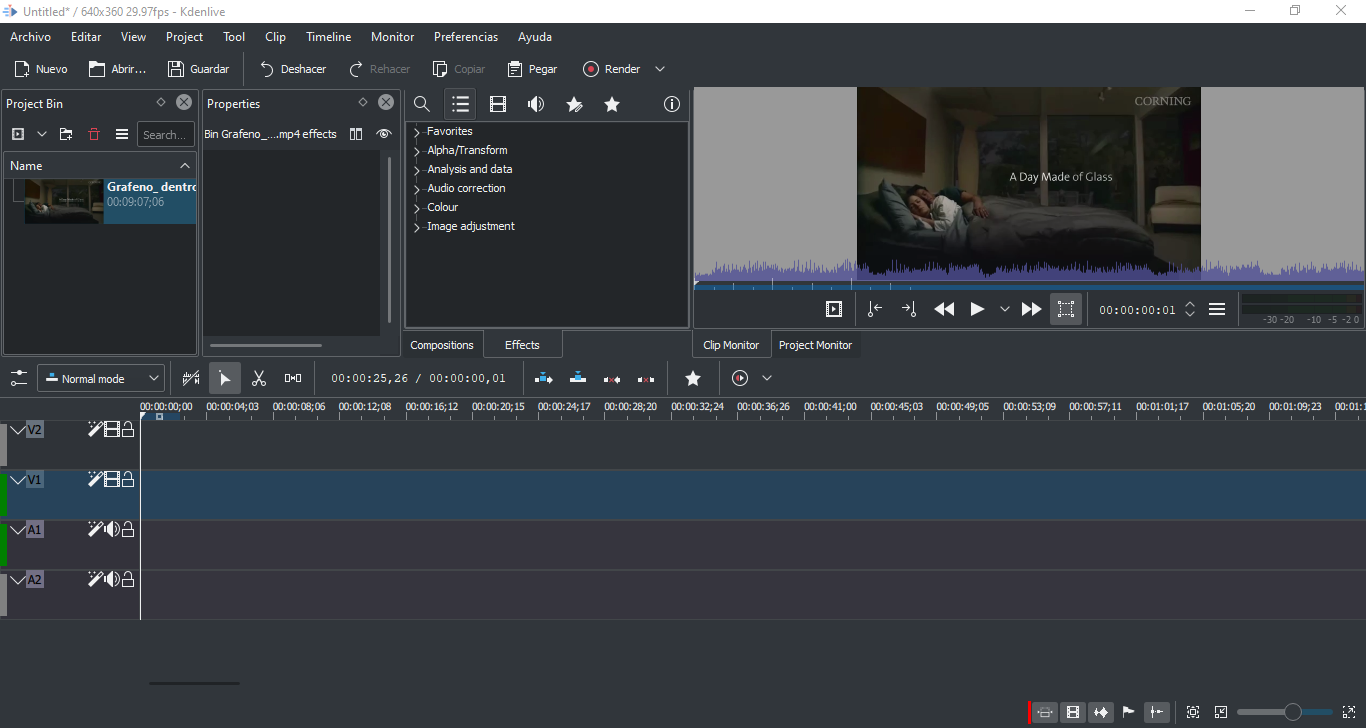Open the Preferencias menu
Image resolution: width=1366 pixels, height=728 pixels.
pos(466,37)
